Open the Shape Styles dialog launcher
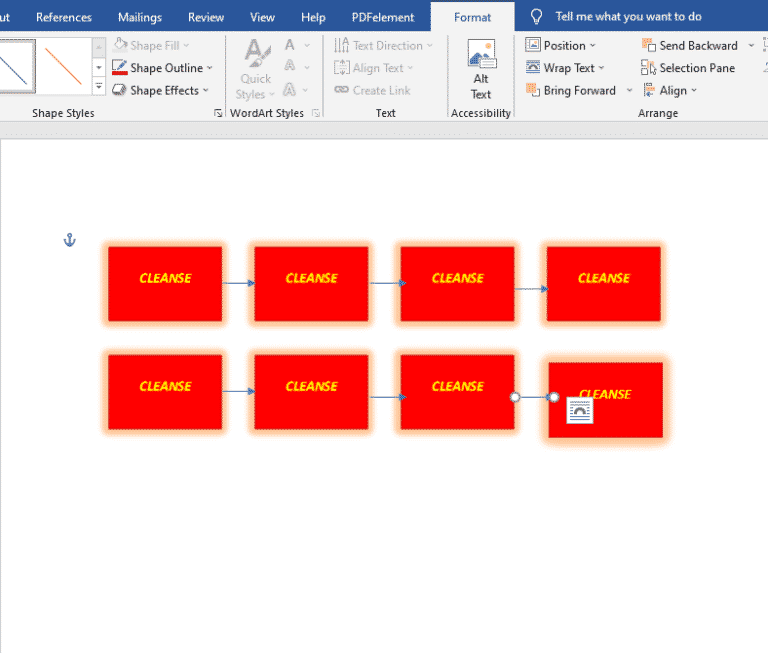The height and width of the screenshot is (653, 768). (218, 113)
